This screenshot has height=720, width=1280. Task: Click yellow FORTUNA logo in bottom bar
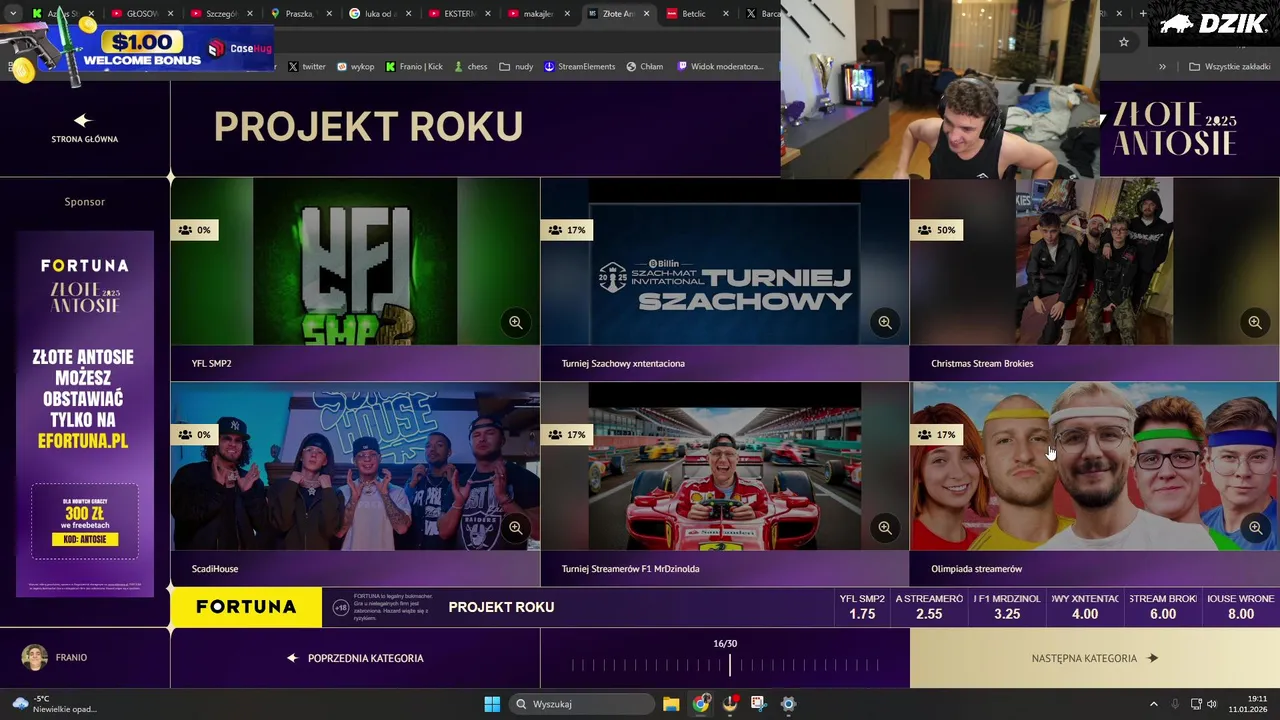point(246,607)
